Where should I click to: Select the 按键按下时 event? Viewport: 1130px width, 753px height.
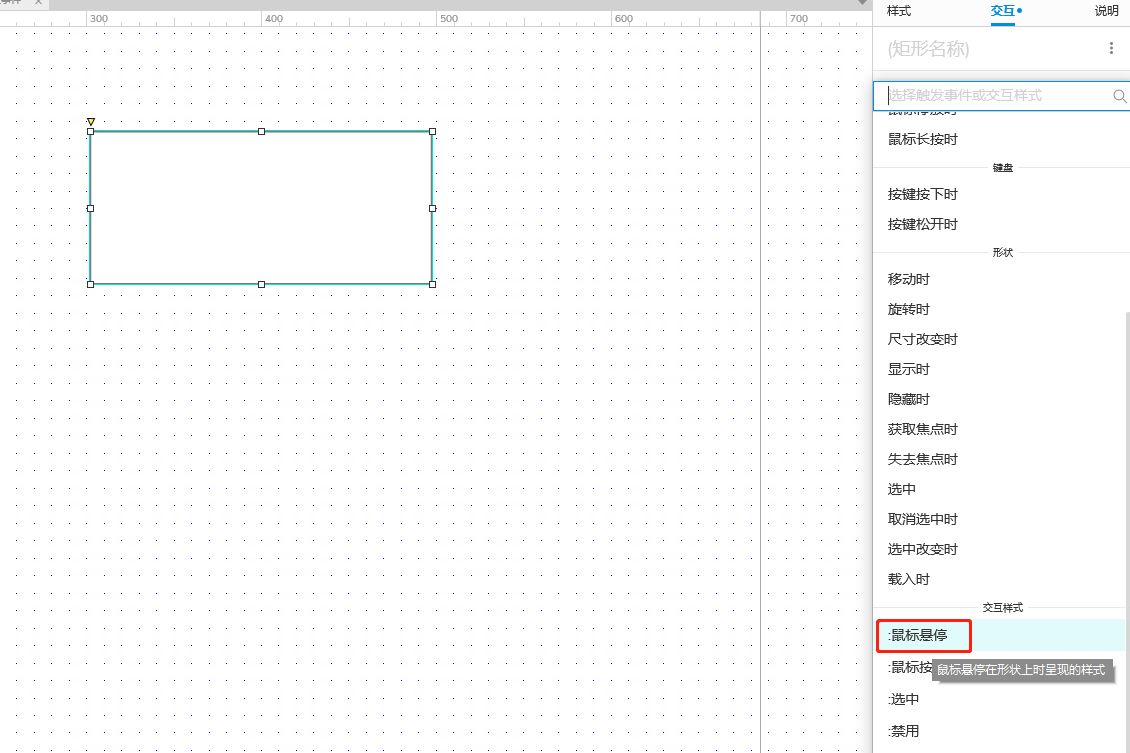click(922, 194)
